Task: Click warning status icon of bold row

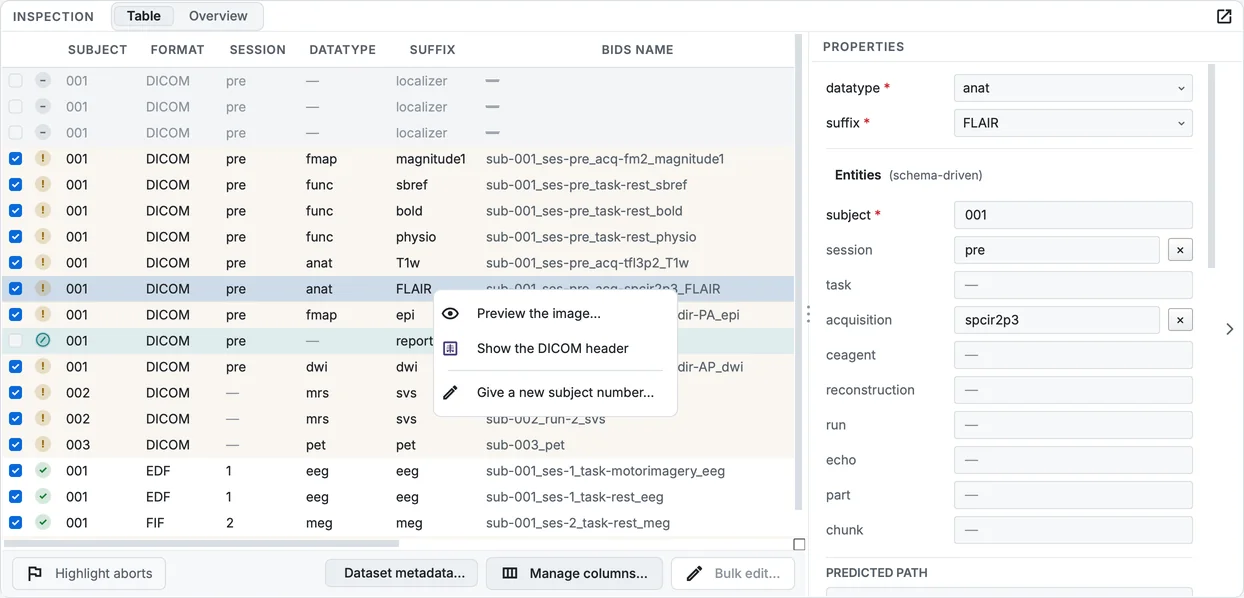Action: [43, 210]
